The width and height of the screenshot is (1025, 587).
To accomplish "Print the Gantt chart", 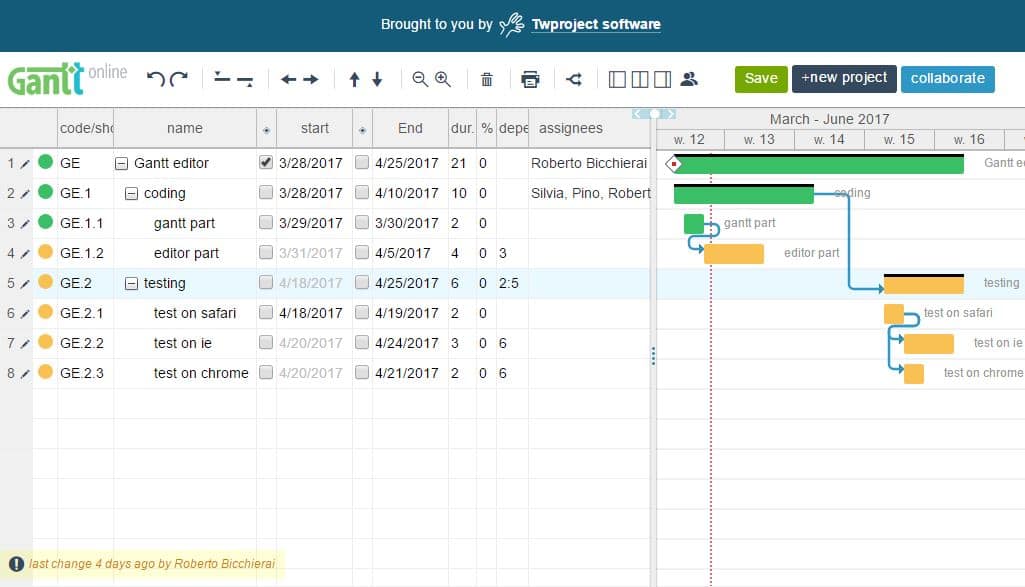I will pos(530,79).
